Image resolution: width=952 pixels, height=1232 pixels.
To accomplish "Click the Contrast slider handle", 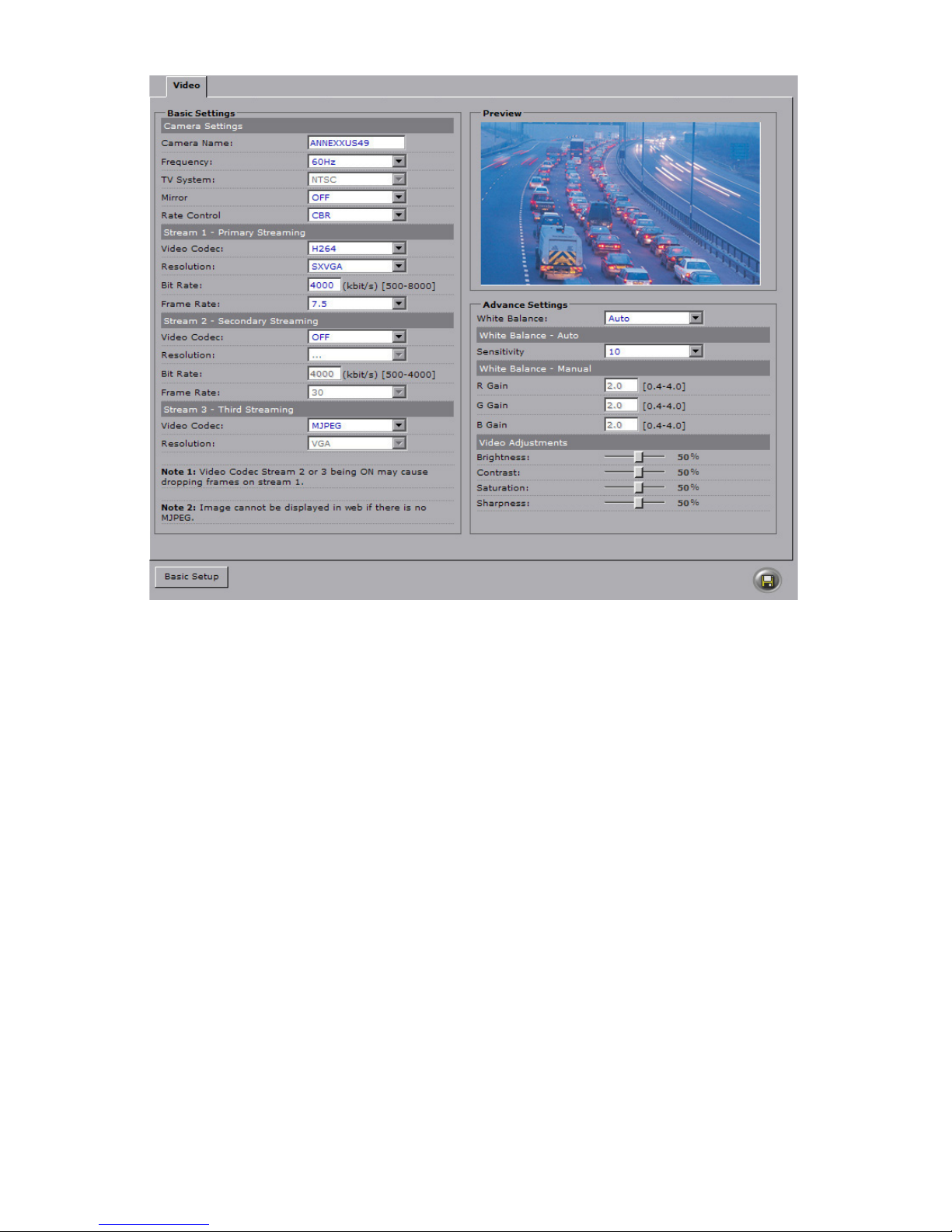I will (639, 473).
